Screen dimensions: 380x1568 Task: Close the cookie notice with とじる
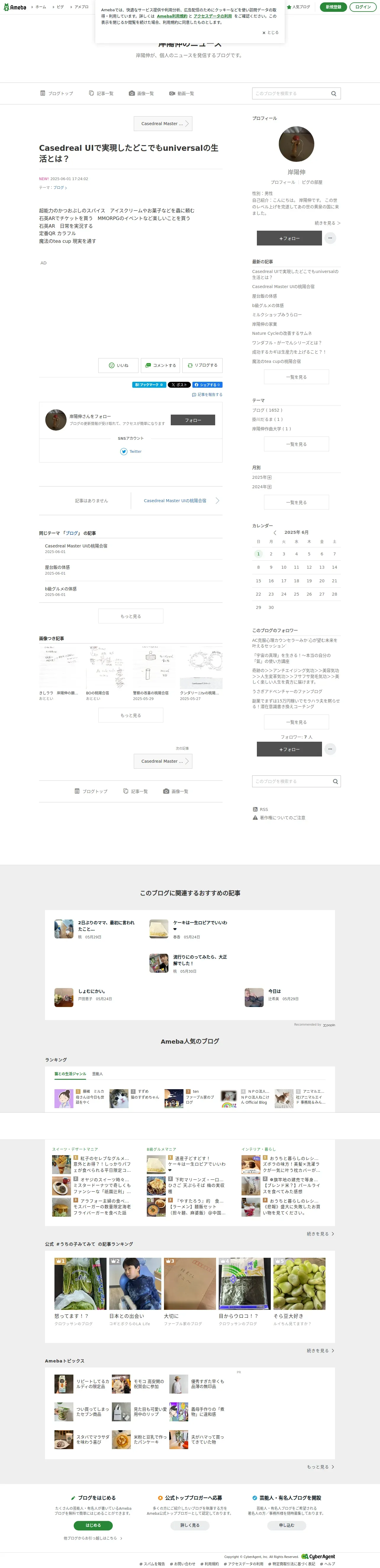(270, 33)
